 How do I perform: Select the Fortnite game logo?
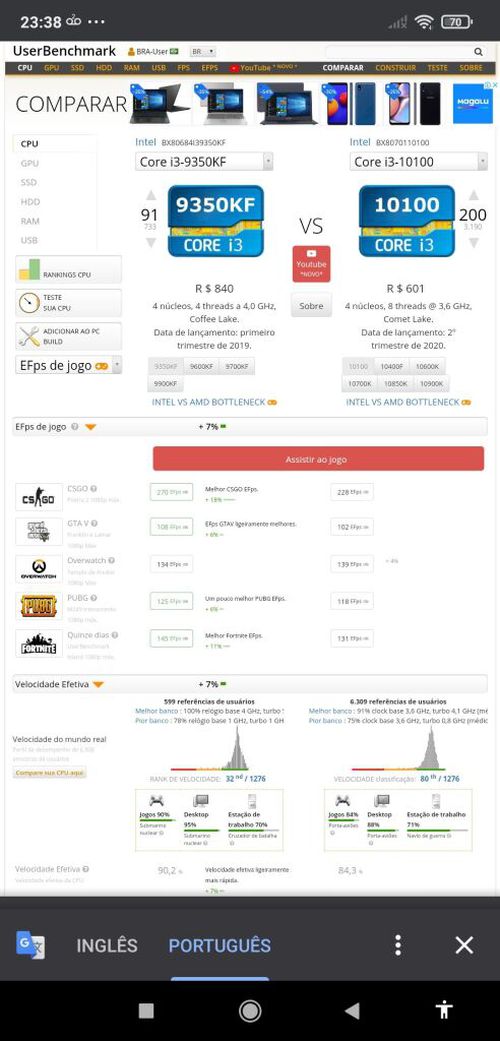click(39, 644)
